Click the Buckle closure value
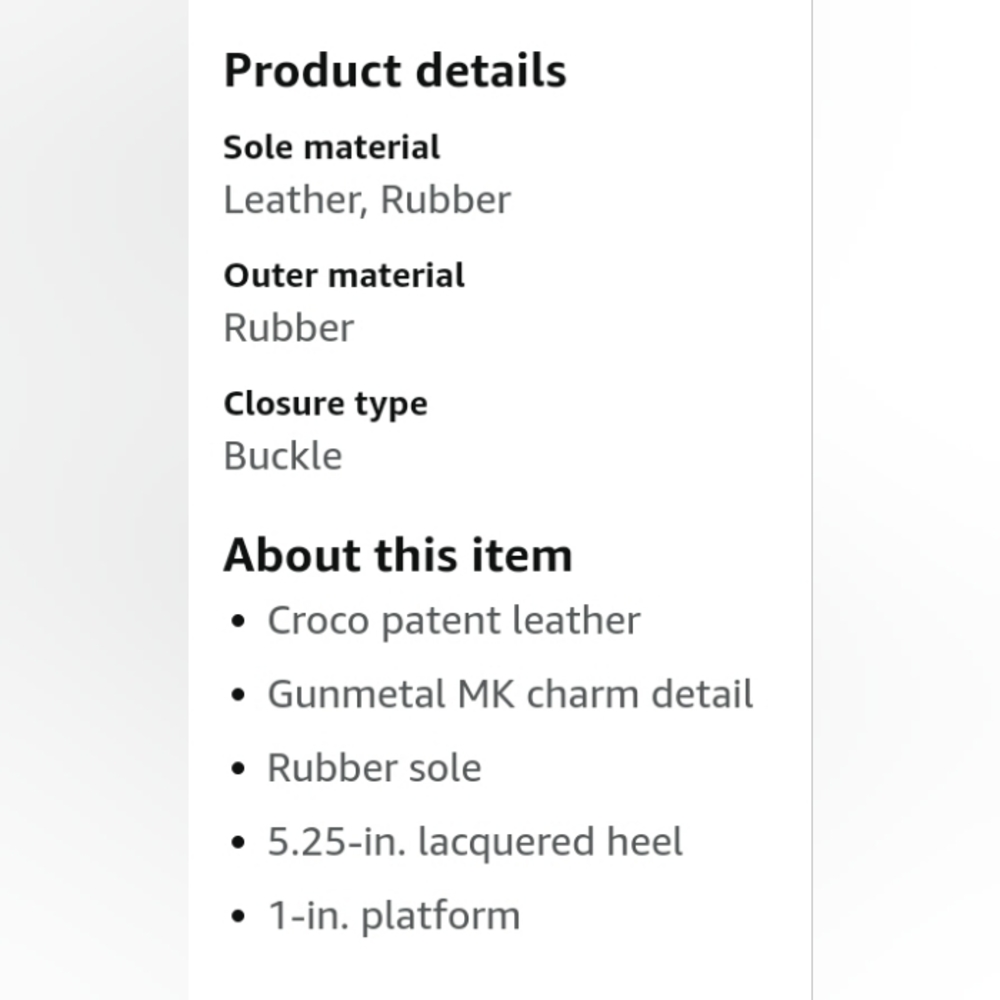This screenshot has height=1000, width=1000. point(283,456)
